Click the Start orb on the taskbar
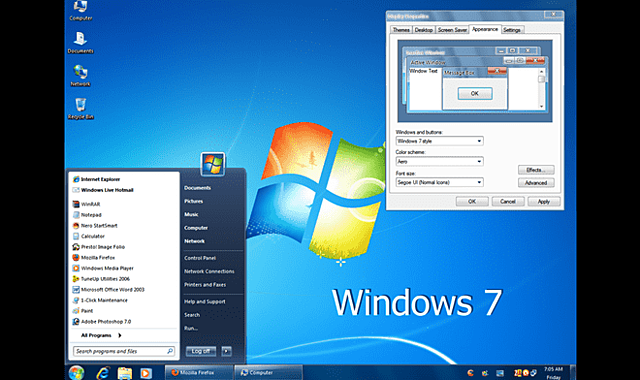 pyautogui.click(x=76, y=372)
